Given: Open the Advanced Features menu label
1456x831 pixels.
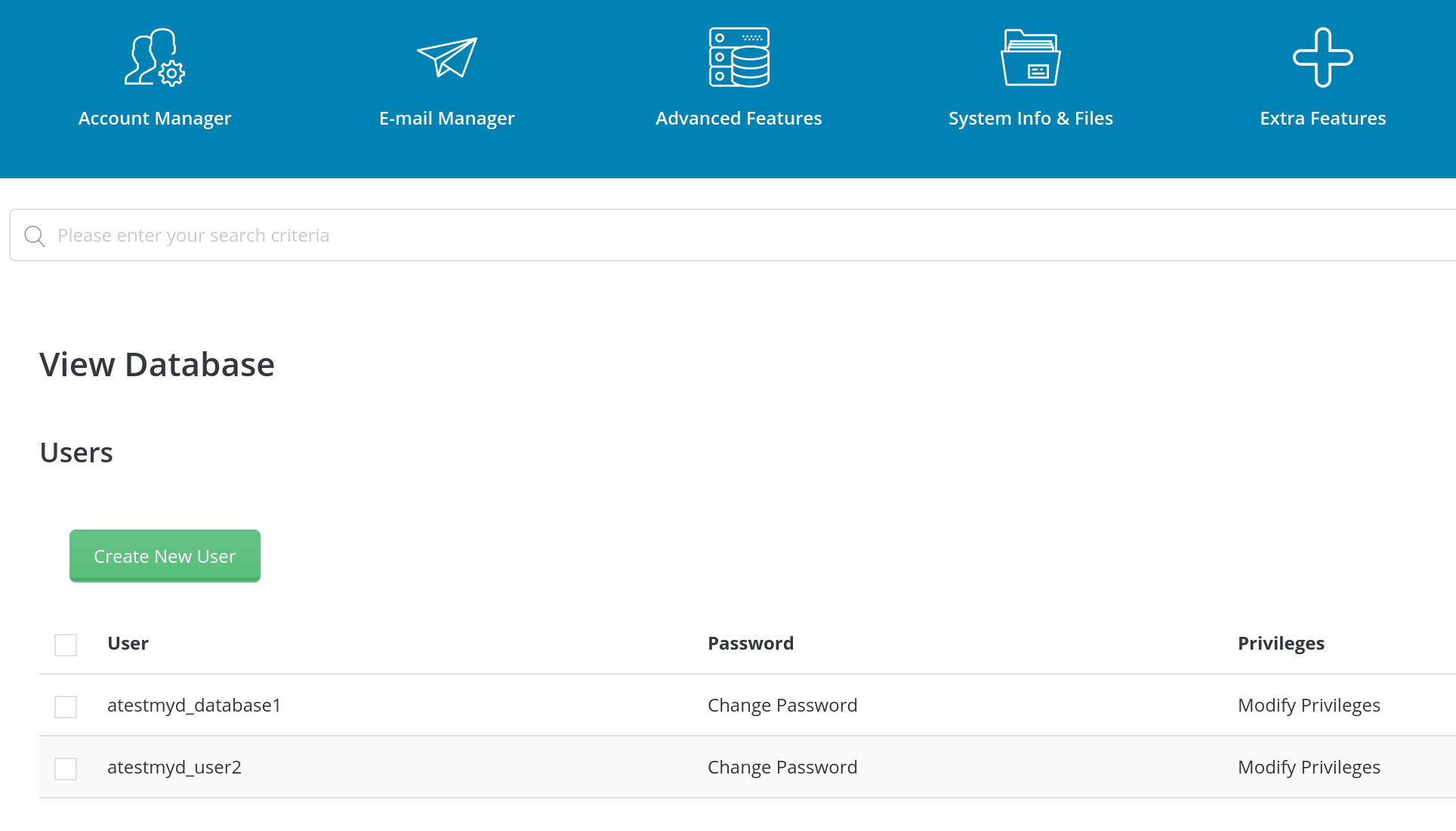Looking at the screenshot, I should (x=739, y=119).
